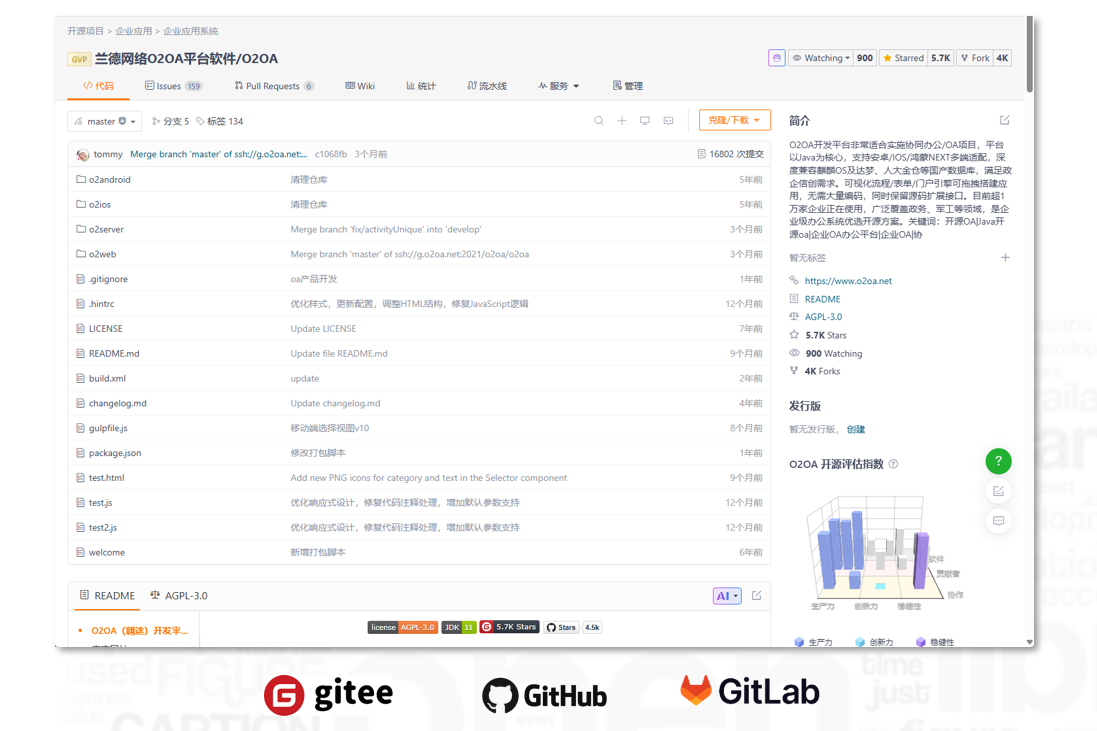Click the search icon in the file toolbar
This screenshot has width=1097, height=731.
pos(599,121)
